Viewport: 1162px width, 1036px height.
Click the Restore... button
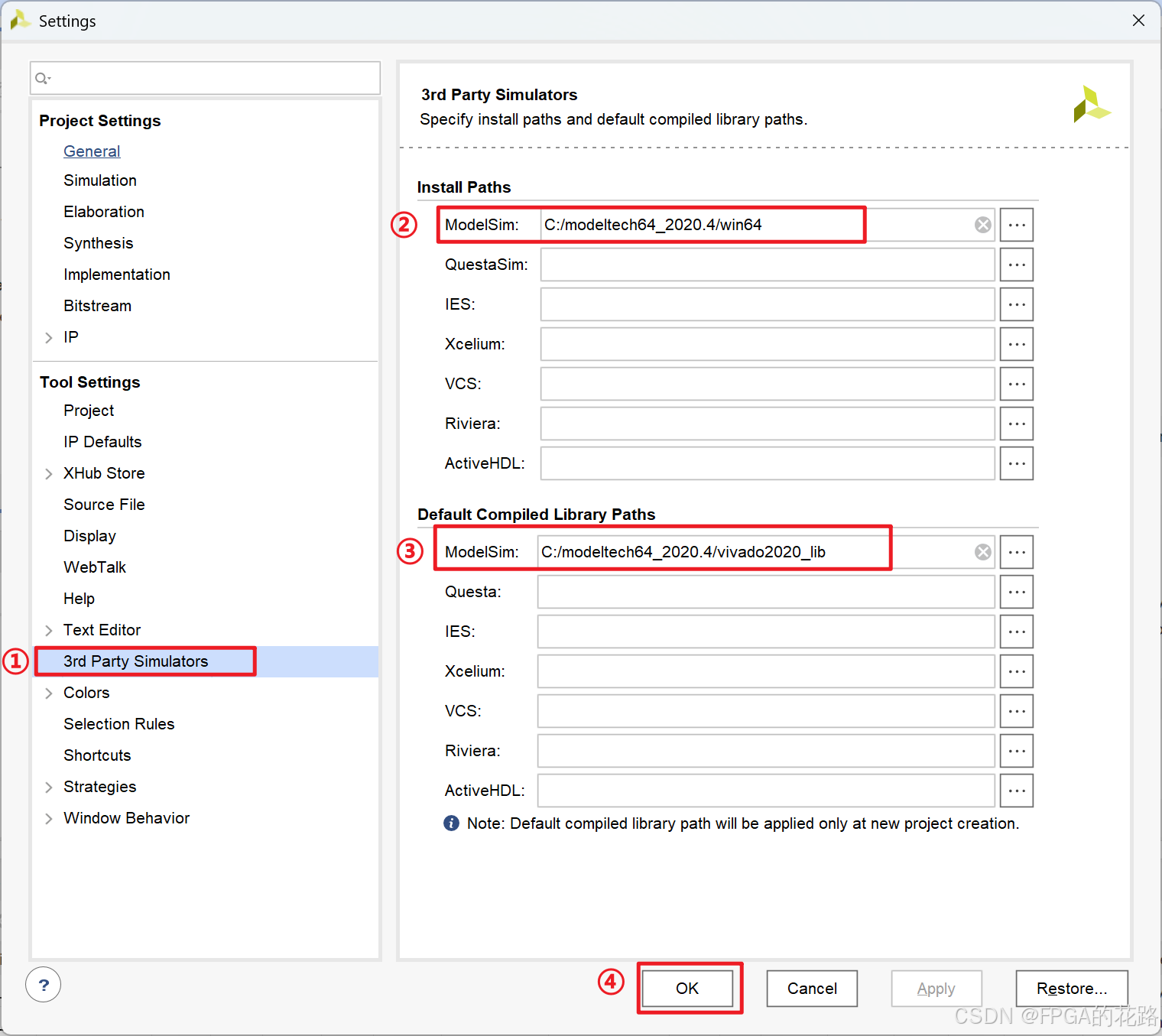coord(1072,989)
